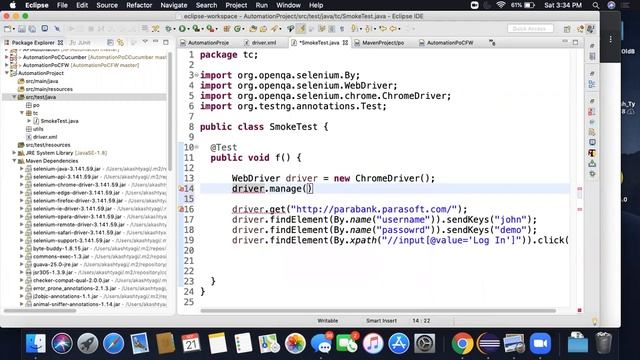Click the editor horizontal scrollbar
The image size is (640, 360).
(x=378, y=311)
